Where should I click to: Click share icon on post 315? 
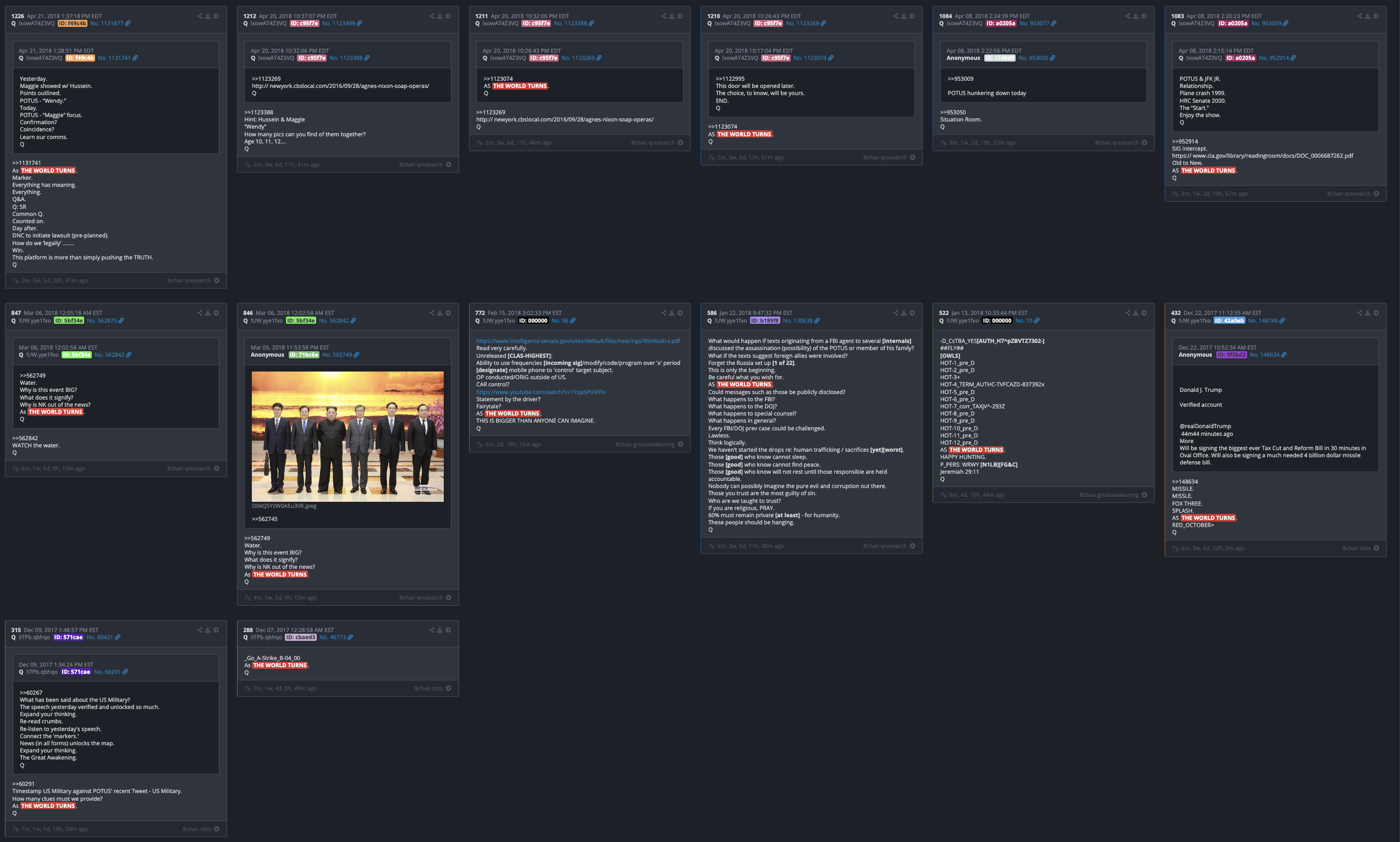point(199,630)
